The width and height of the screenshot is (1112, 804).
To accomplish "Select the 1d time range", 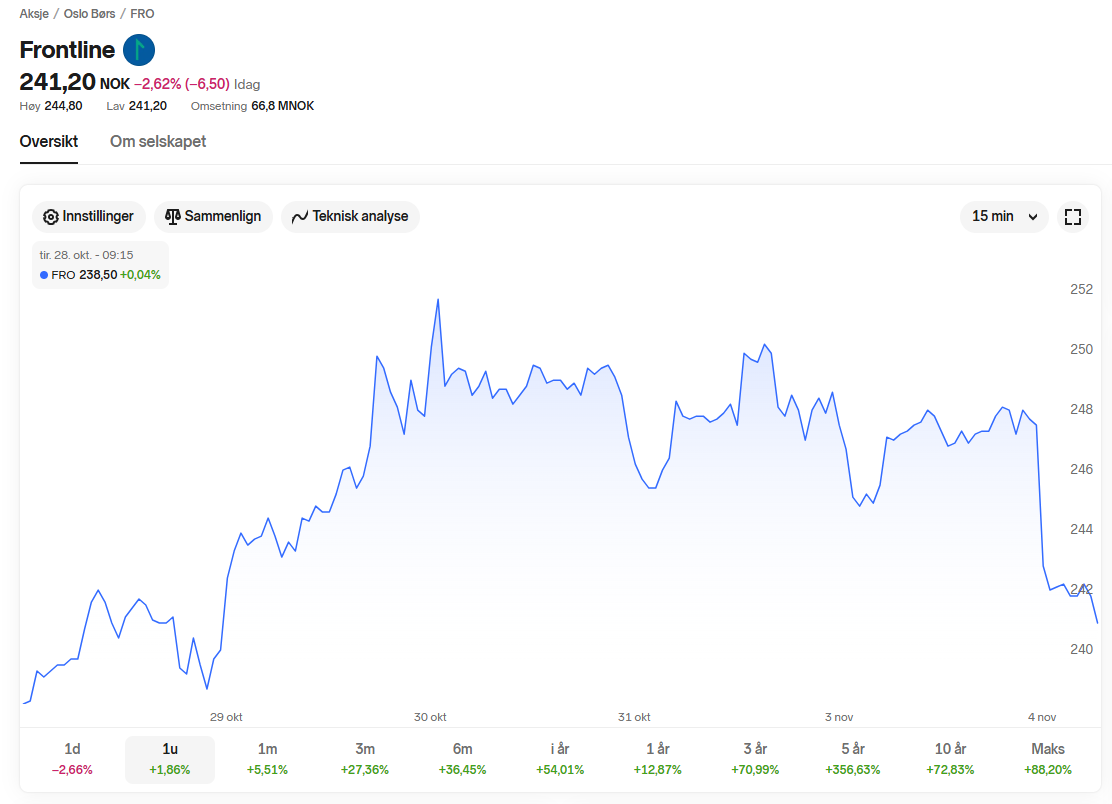I will tap(72, 759).
